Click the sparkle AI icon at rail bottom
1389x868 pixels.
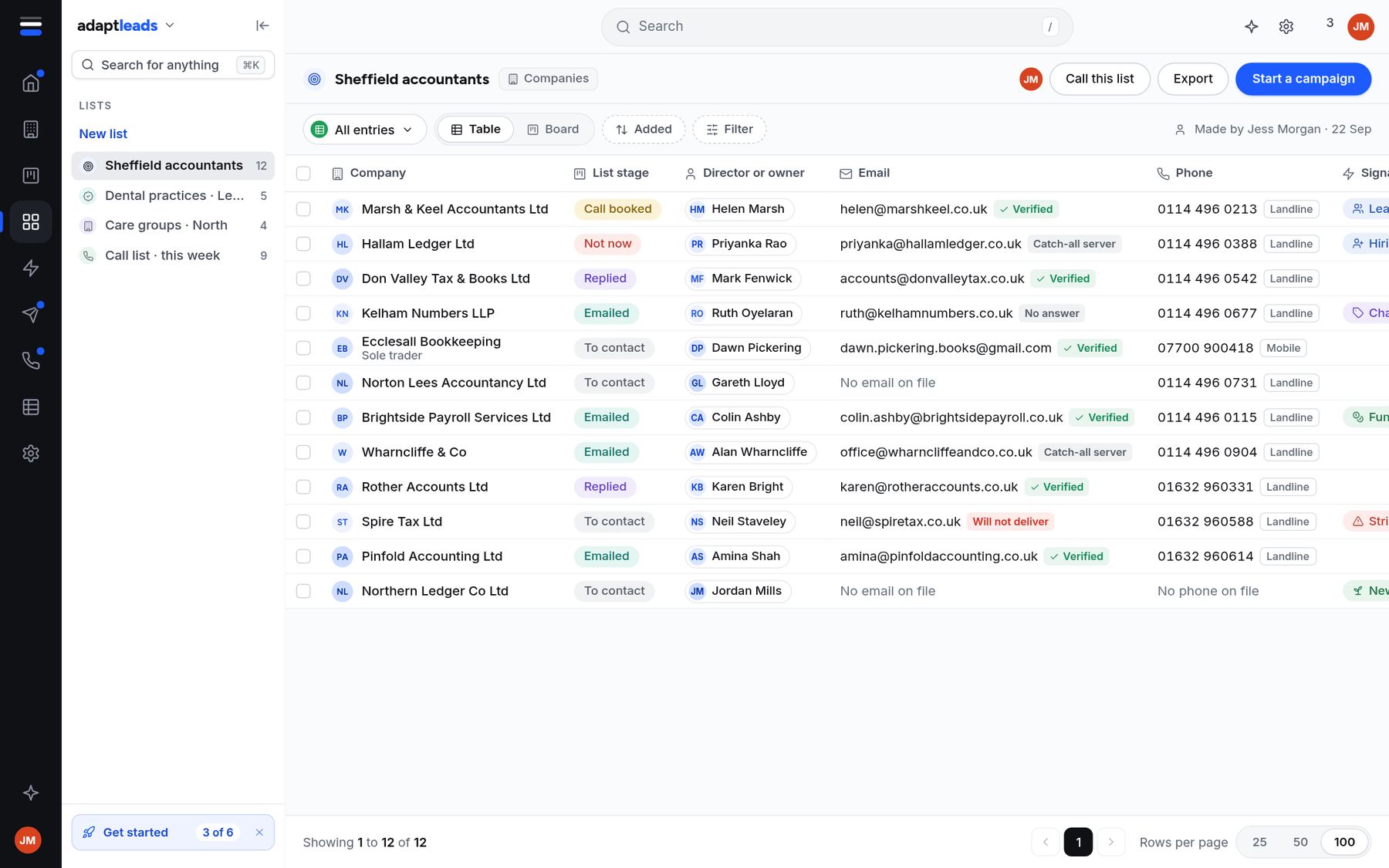pyautogui.click(x=31, y=792)
